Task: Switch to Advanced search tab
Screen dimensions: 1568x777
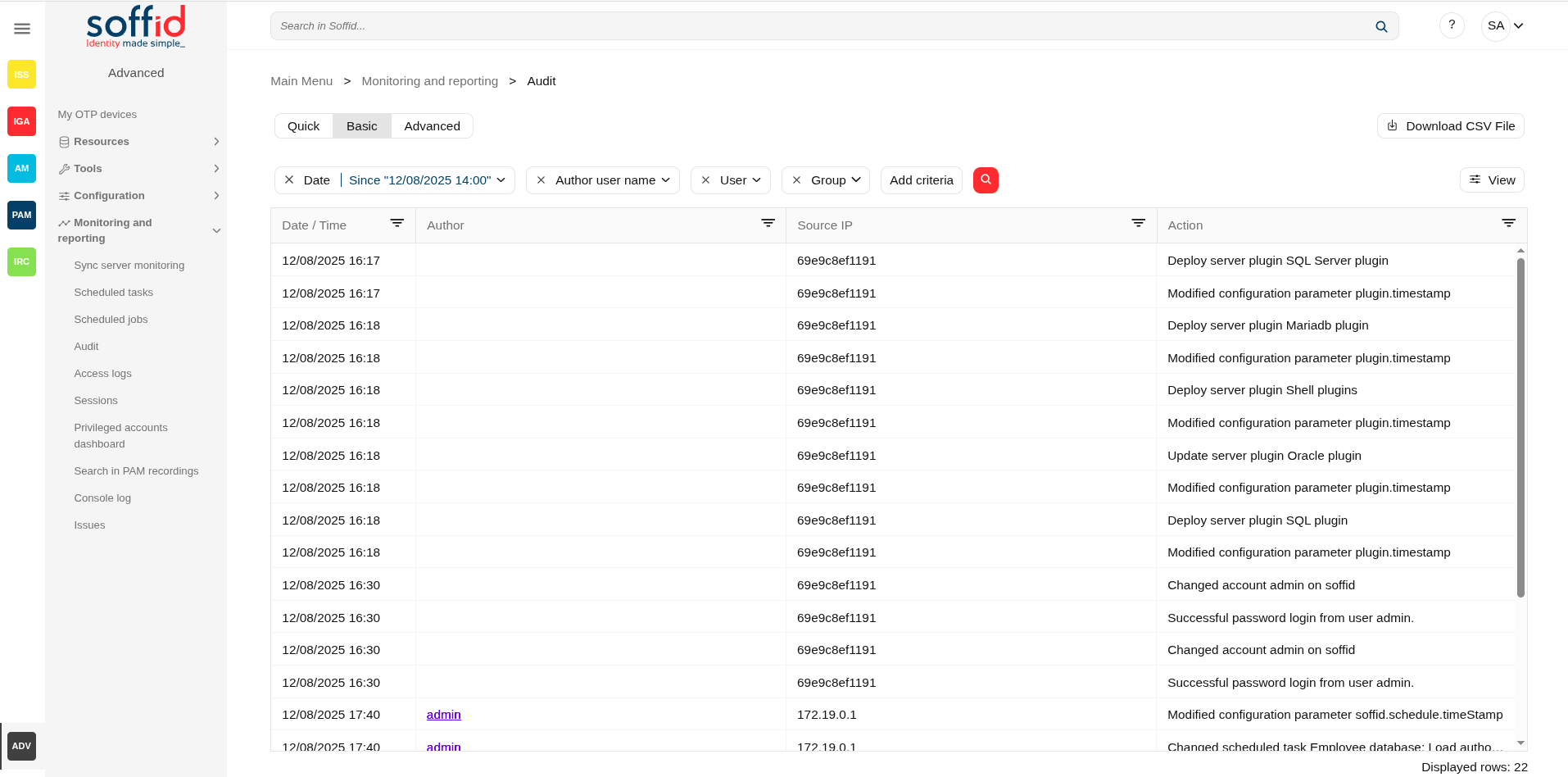Action: (432, 126)
